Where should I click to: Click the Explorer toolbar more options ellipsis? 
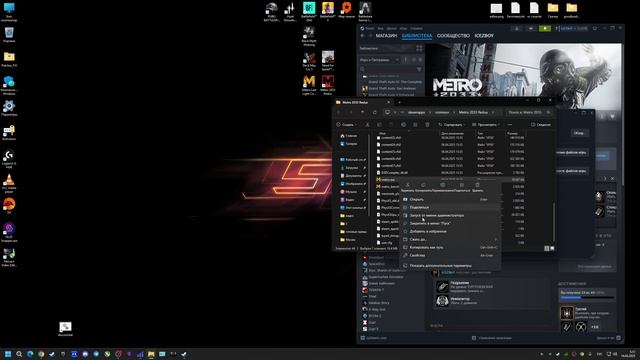[x=510, y=124]
